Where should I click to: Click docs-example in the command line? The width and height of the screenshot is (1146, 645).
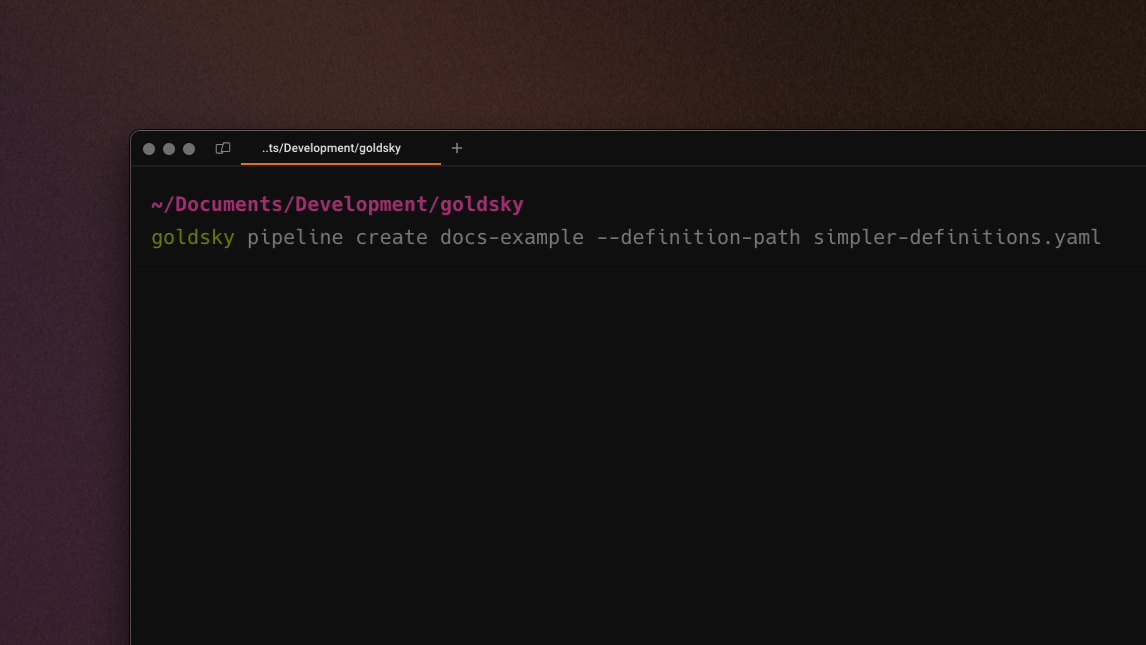pos(512,237)
